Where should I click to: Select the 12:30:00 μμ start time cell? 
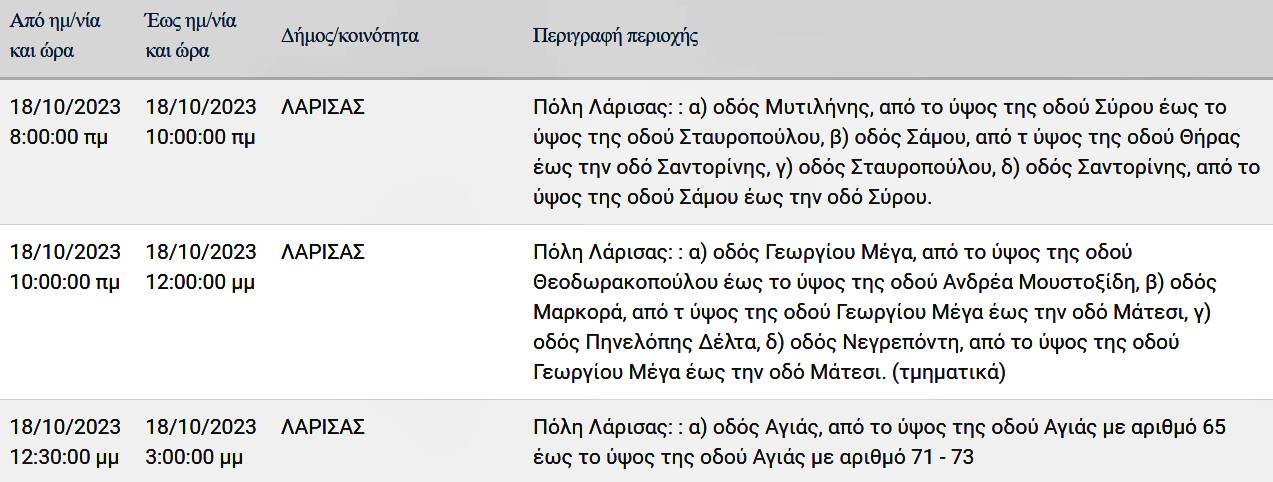tap(65, 442)
